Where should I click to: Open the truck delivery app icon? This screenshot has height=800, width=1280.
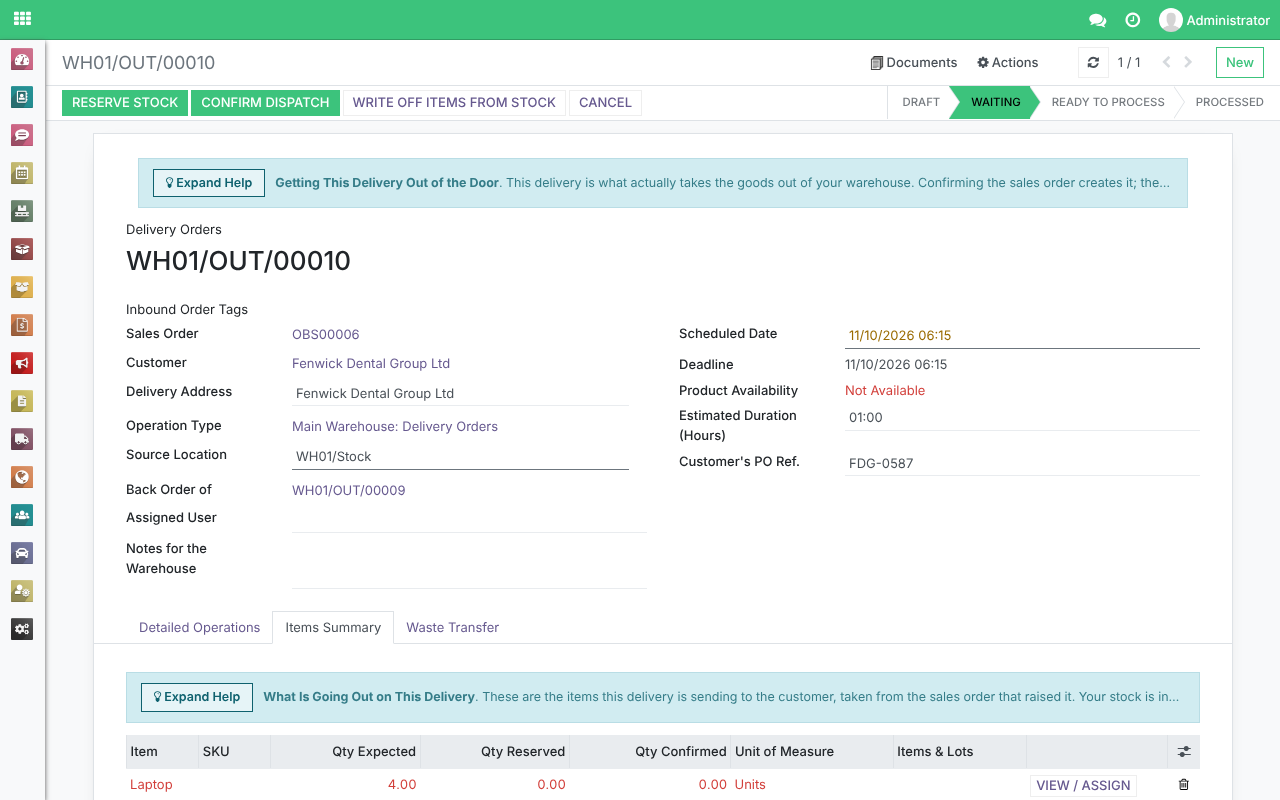[x=22, y=439]
